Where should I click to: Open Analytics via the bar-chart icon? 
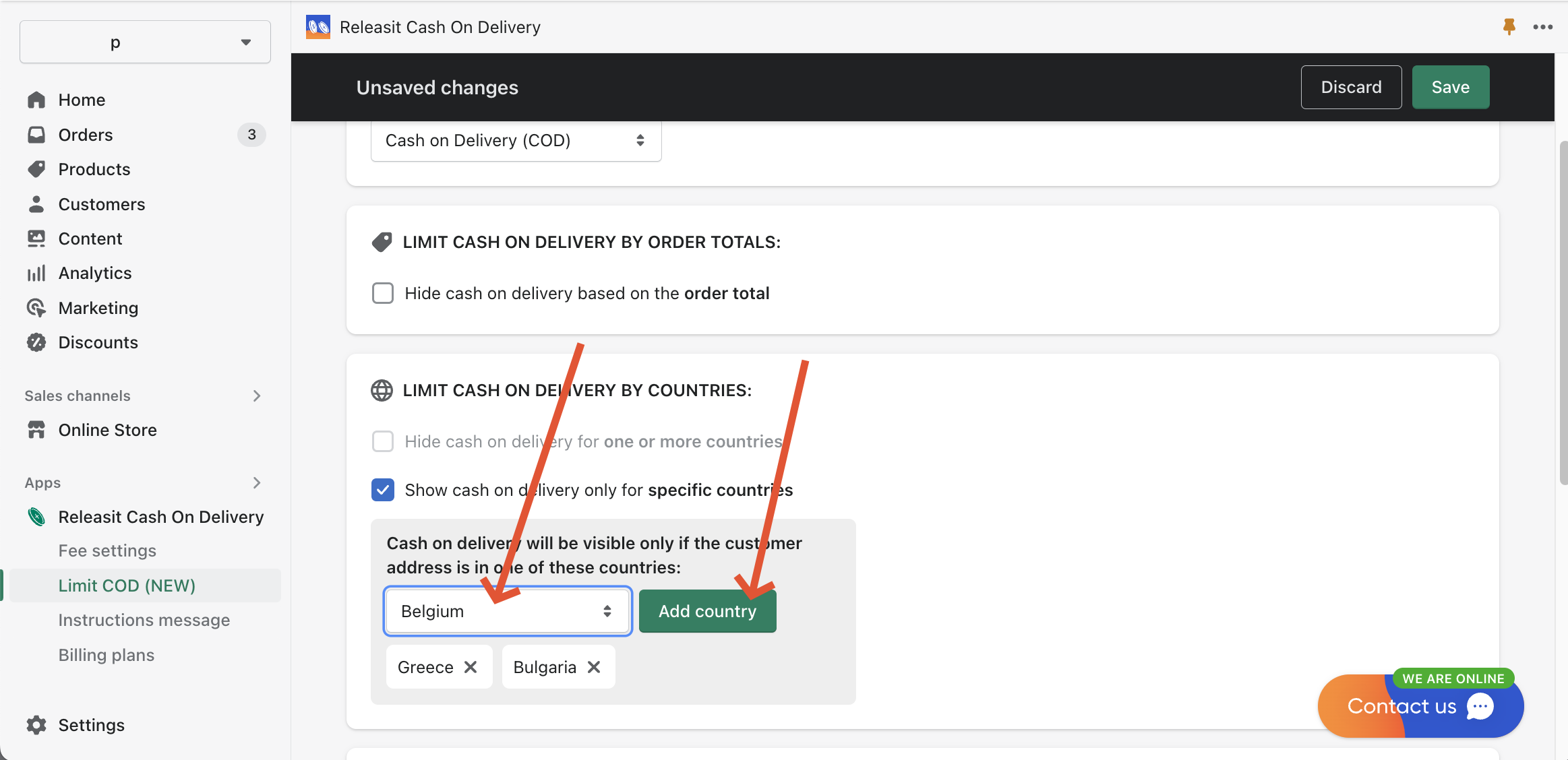37,273
